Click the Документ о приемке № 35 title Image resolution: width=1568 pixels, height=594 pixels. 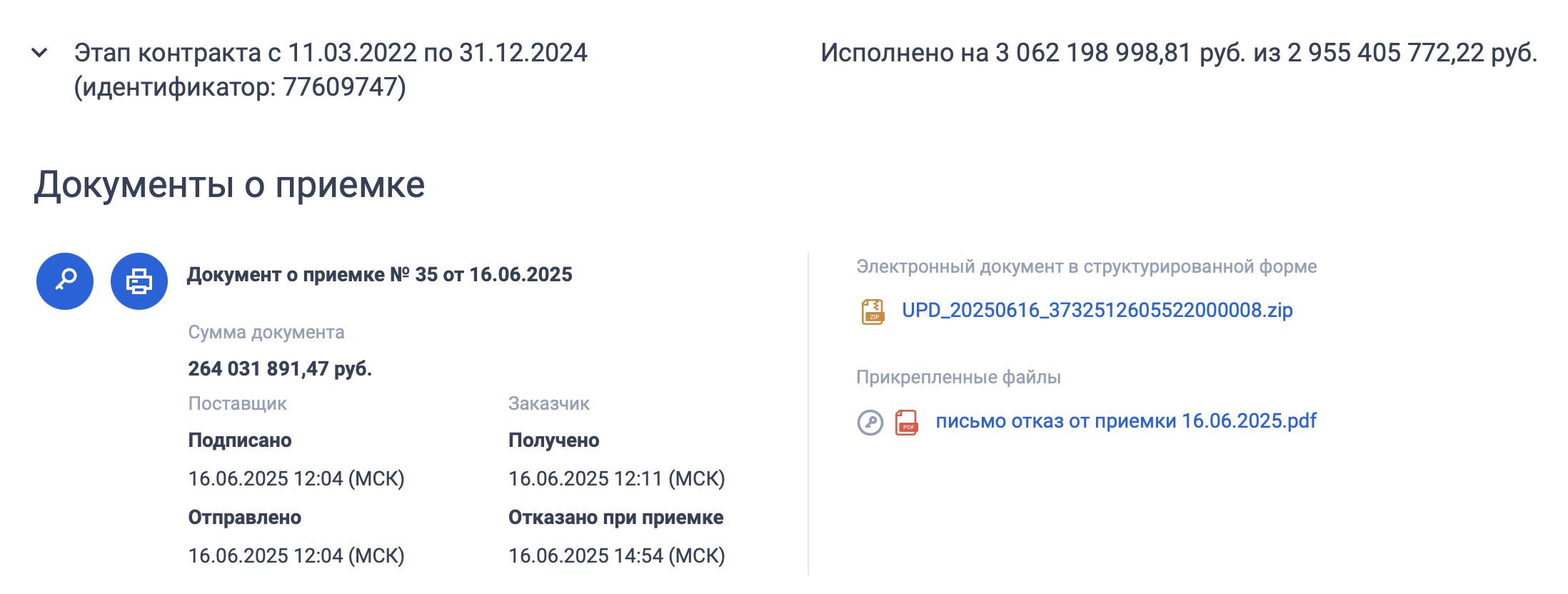379,275
